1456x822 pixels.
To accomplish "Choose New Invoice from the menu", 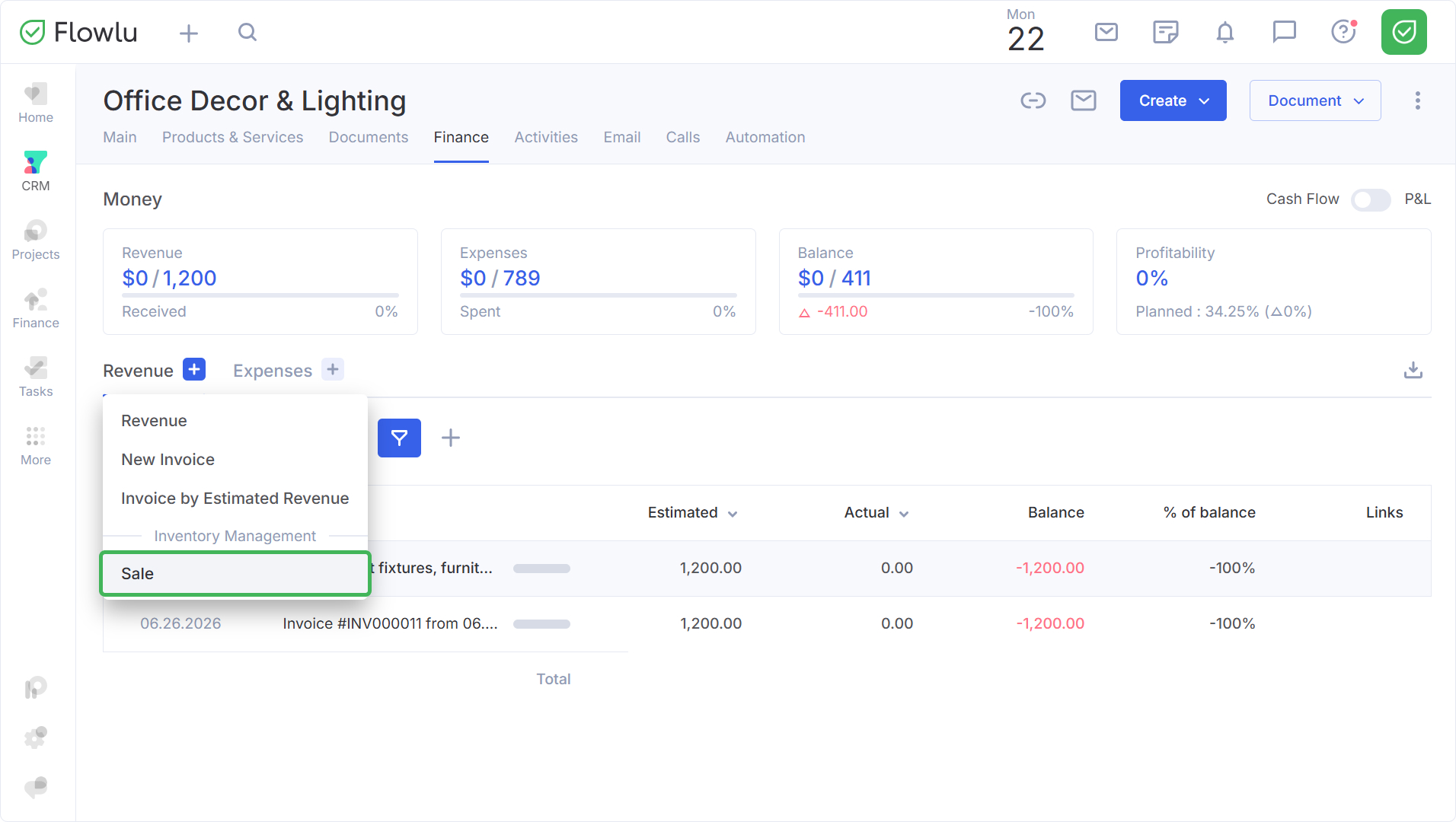I will (235, 460).
